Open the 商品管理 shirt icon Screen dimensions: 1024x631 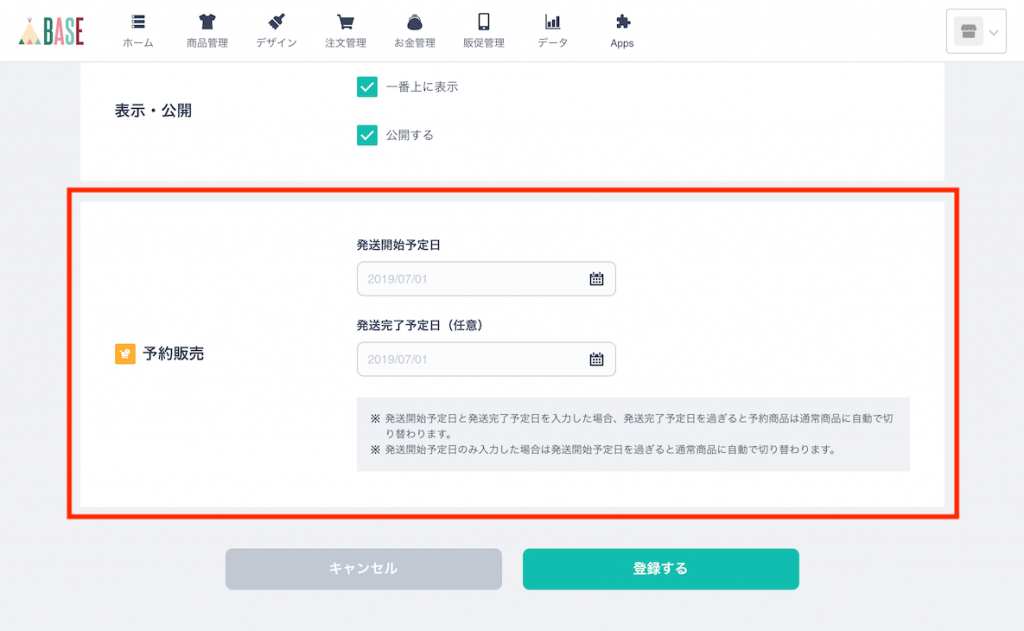207,22
